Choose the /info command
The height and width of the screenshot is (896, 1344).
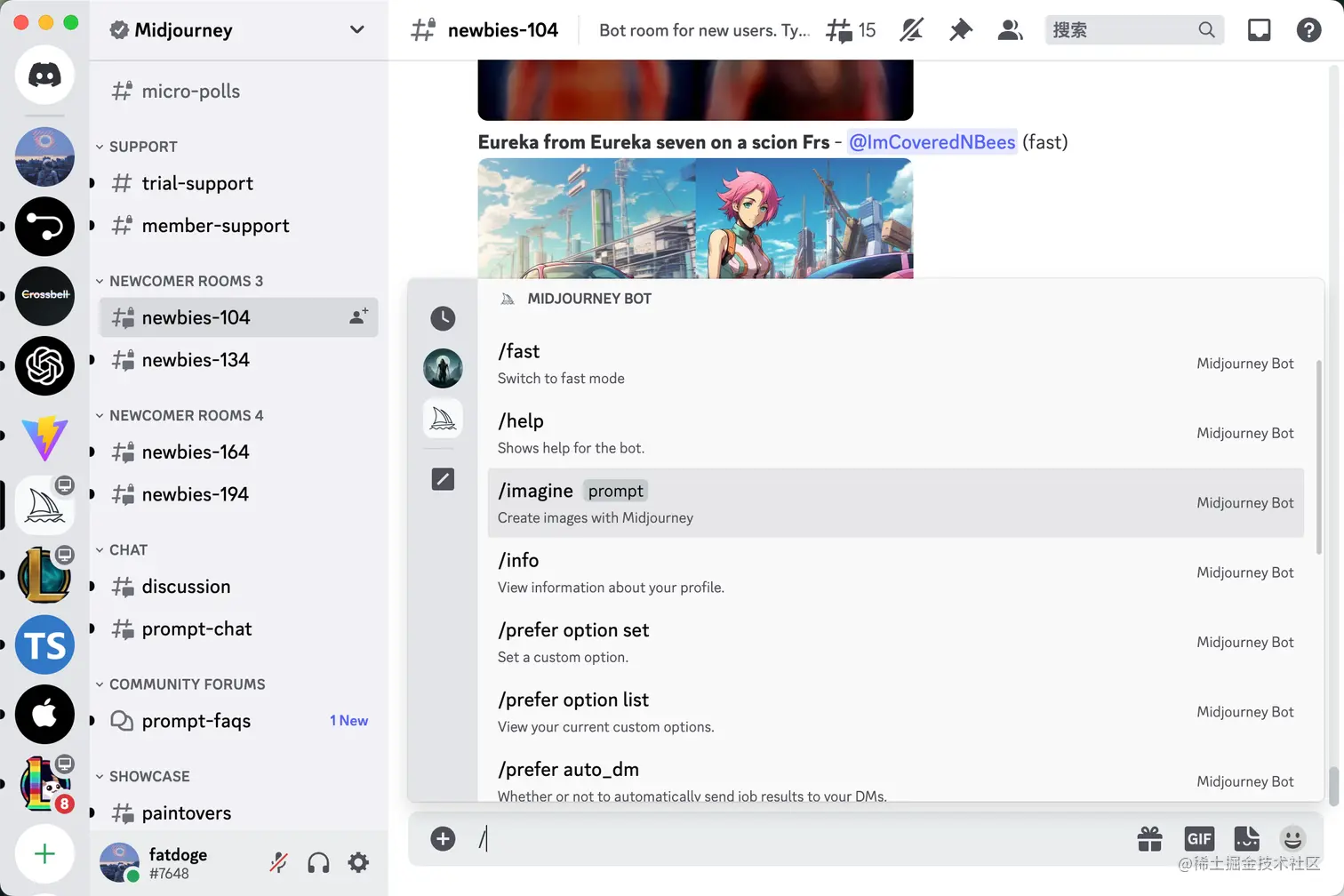[x=896, y=572]
